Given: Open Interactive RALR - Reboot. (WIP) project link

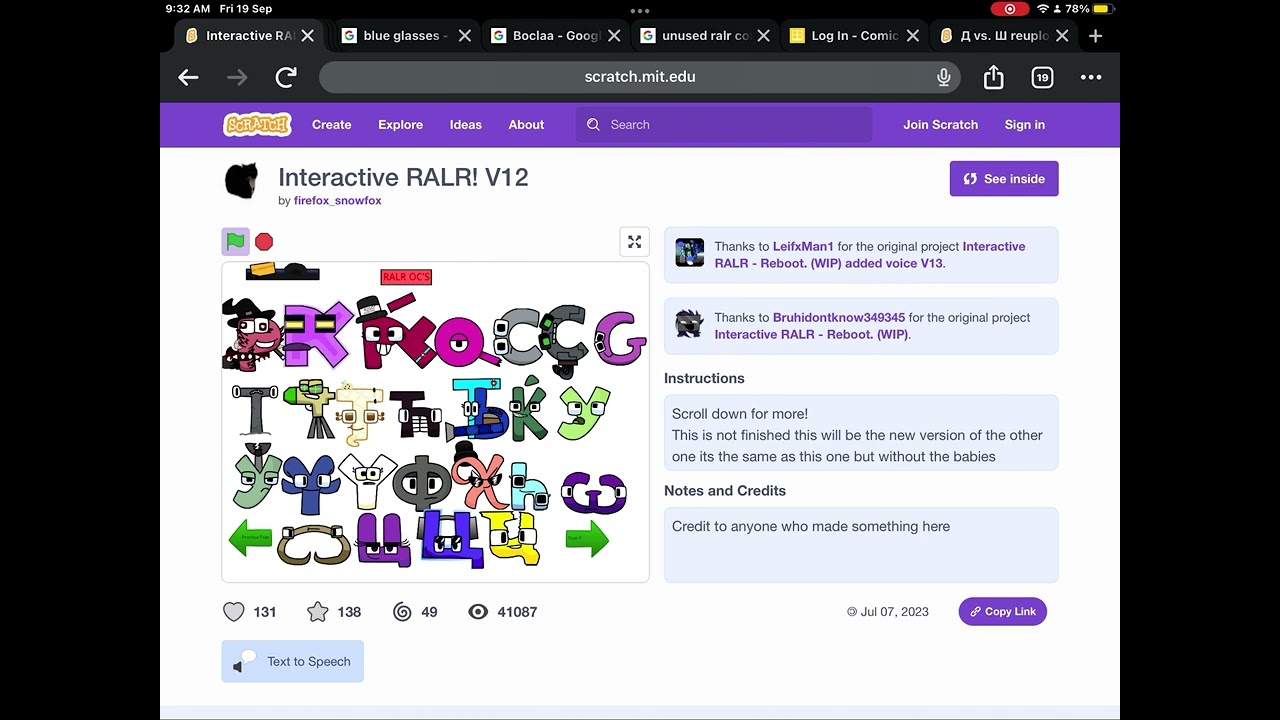Looking at the screenshot, I should click(812, 335).
